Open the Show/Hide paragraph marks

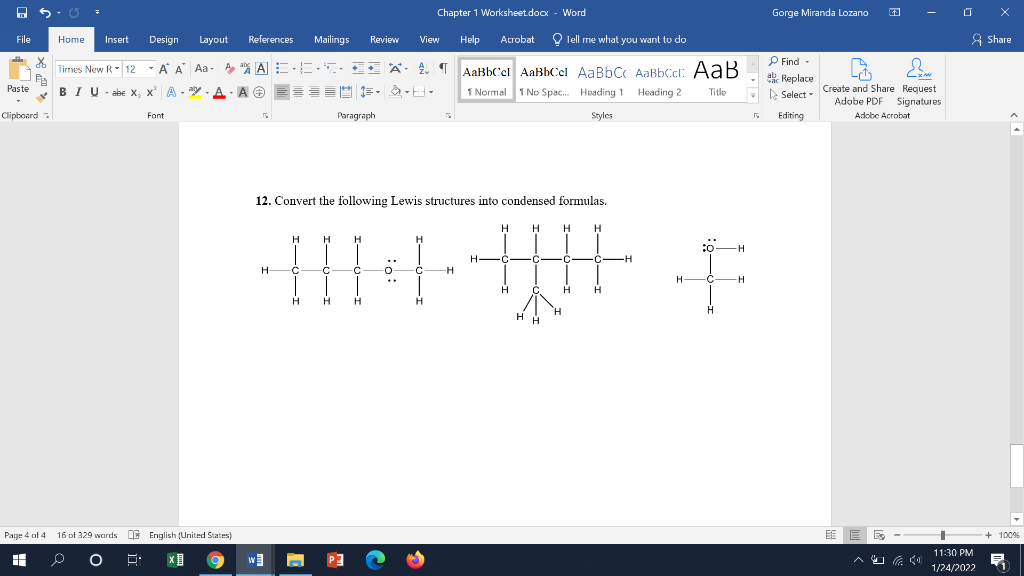444,68
